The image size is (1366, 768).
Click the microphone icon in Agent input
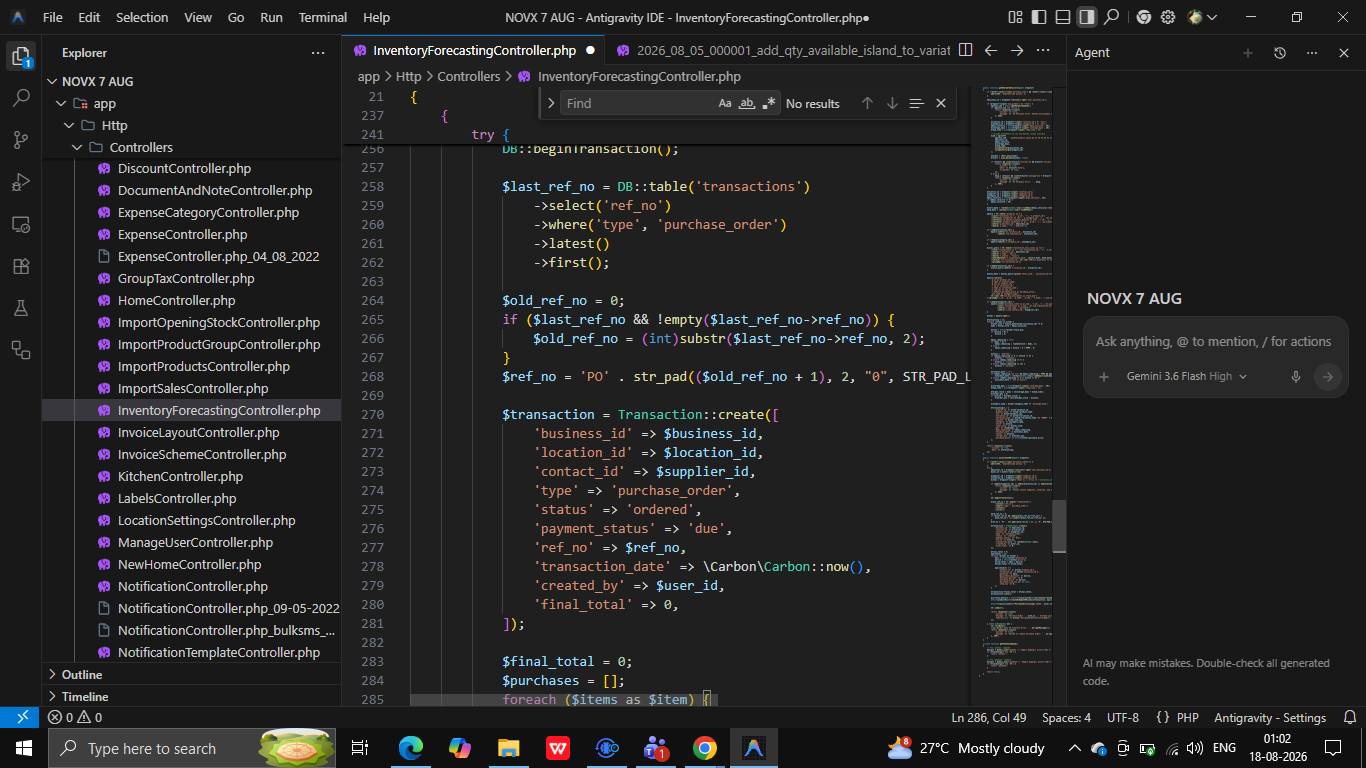(x=1295, y=377)
